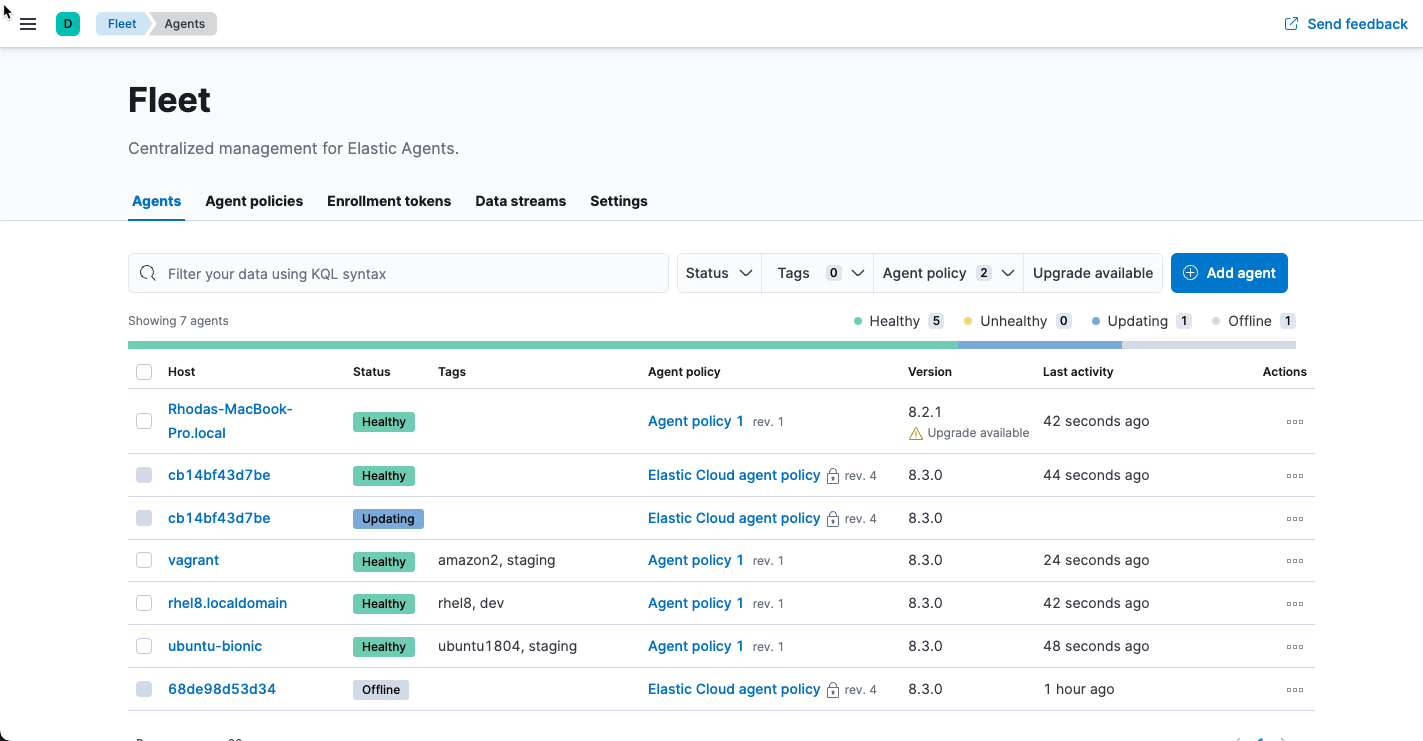Screen dimensions: 1423x741
Task: Open actions menu for Rhodas-MacBook-Pro.local
Action: [1295, 421]
